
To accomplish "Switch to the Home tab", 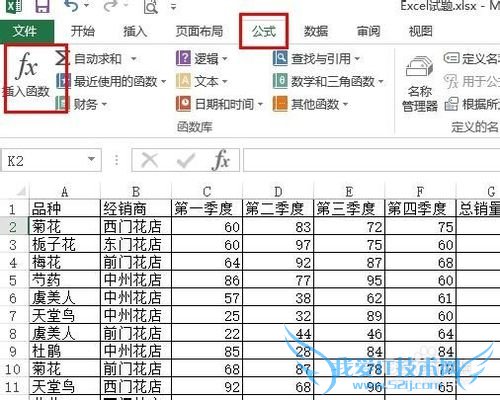I will (x=83, y=31).
